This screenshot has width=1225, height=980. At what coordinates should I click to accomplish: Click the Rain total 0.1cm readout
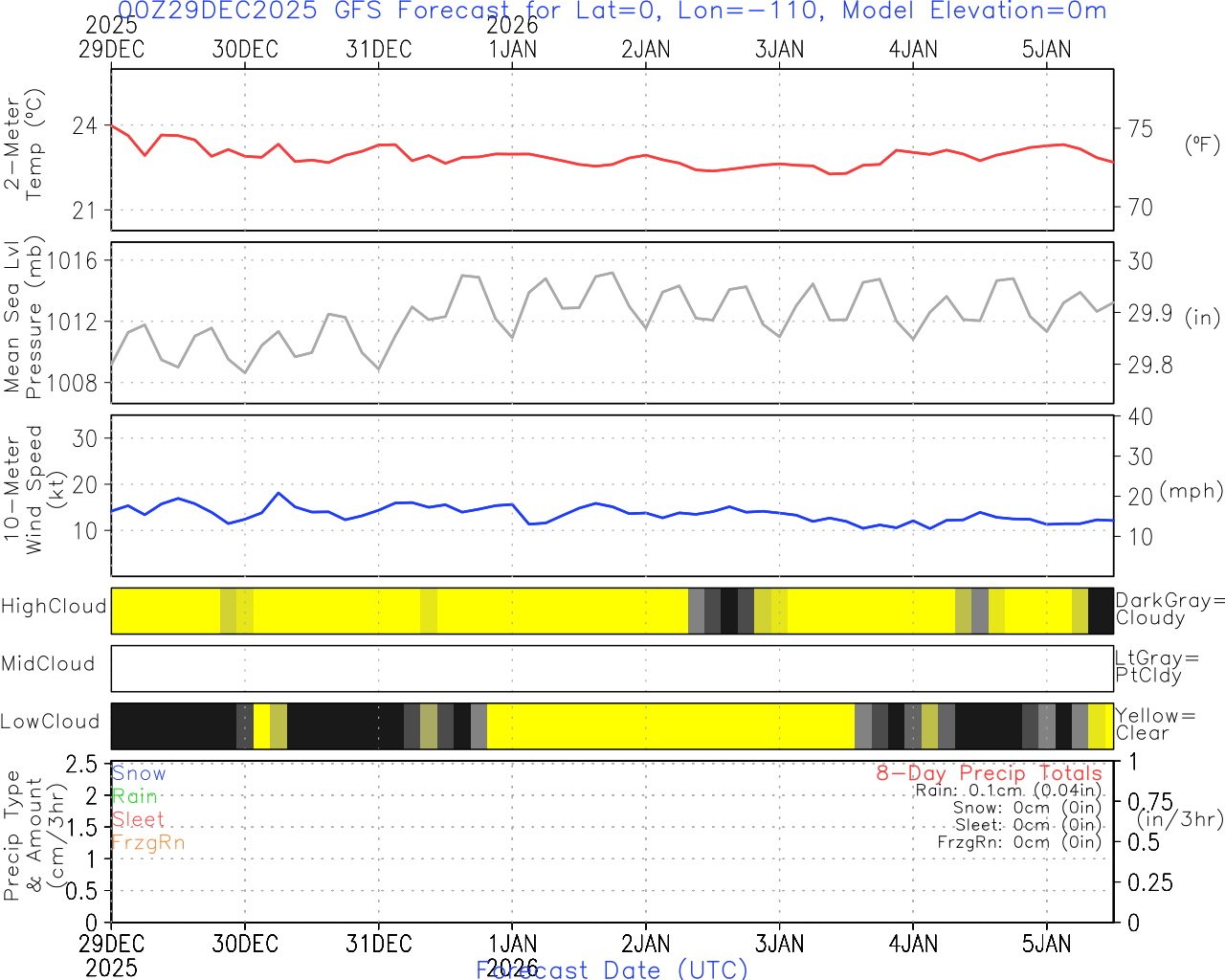[x=1008, y=791]
